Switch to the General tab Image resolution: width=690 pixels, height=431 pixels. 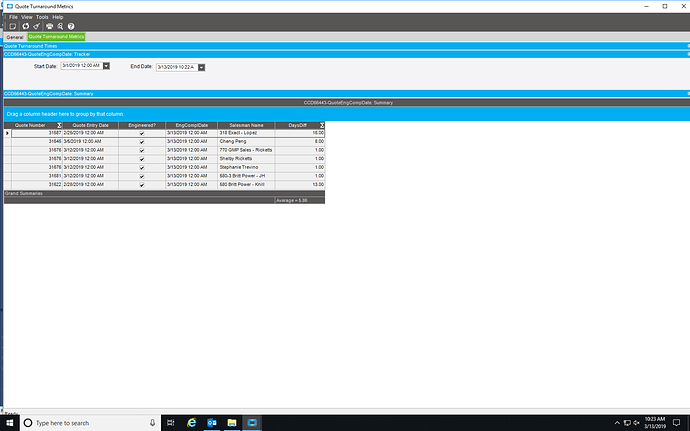point(15,37)
